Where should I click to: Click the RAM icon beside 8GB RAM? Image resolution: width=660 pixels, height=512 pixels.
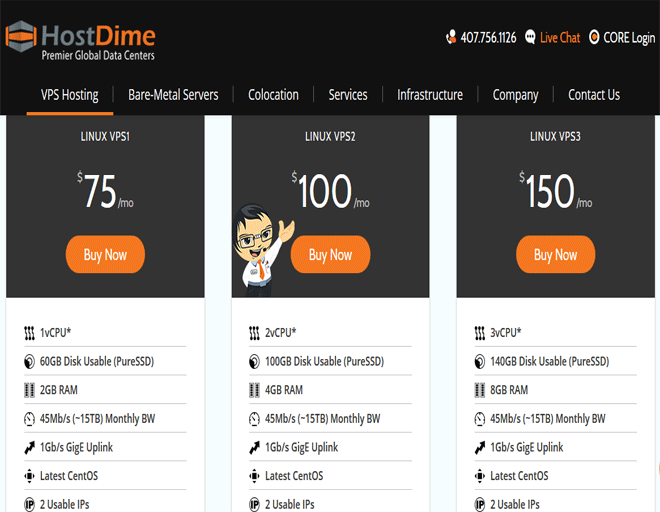tap(479, 390)
